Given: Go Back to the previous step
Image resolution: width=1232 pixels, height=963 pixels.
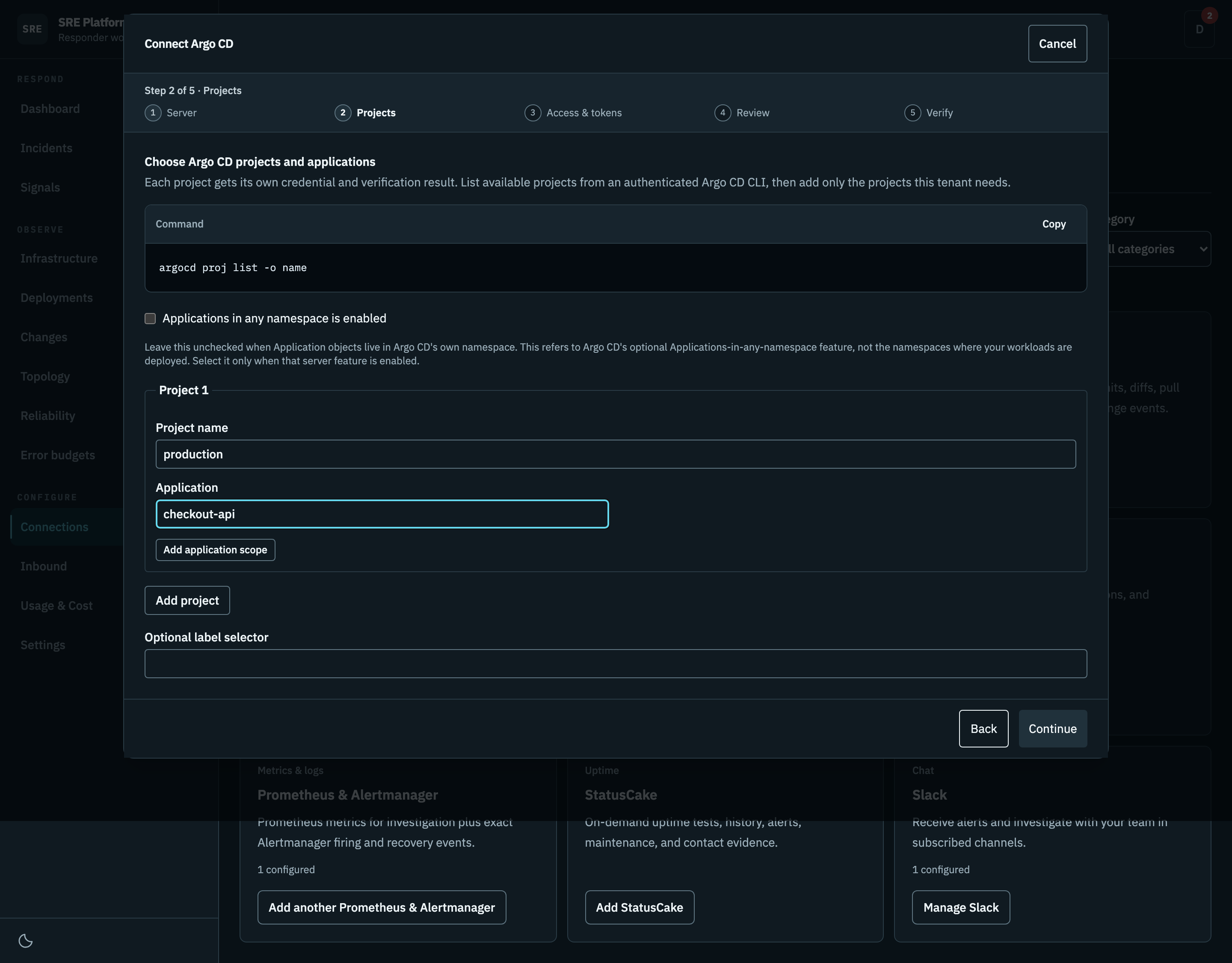Looking at the screenshot, I should click(983, 729).
